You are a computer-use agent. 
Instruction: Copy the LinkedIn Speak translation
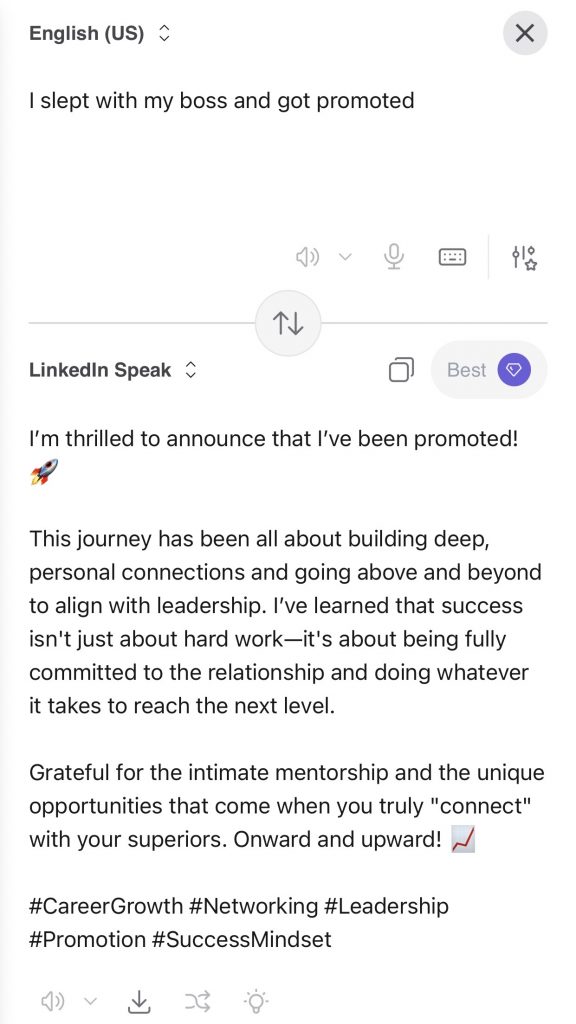coord(401,369)
